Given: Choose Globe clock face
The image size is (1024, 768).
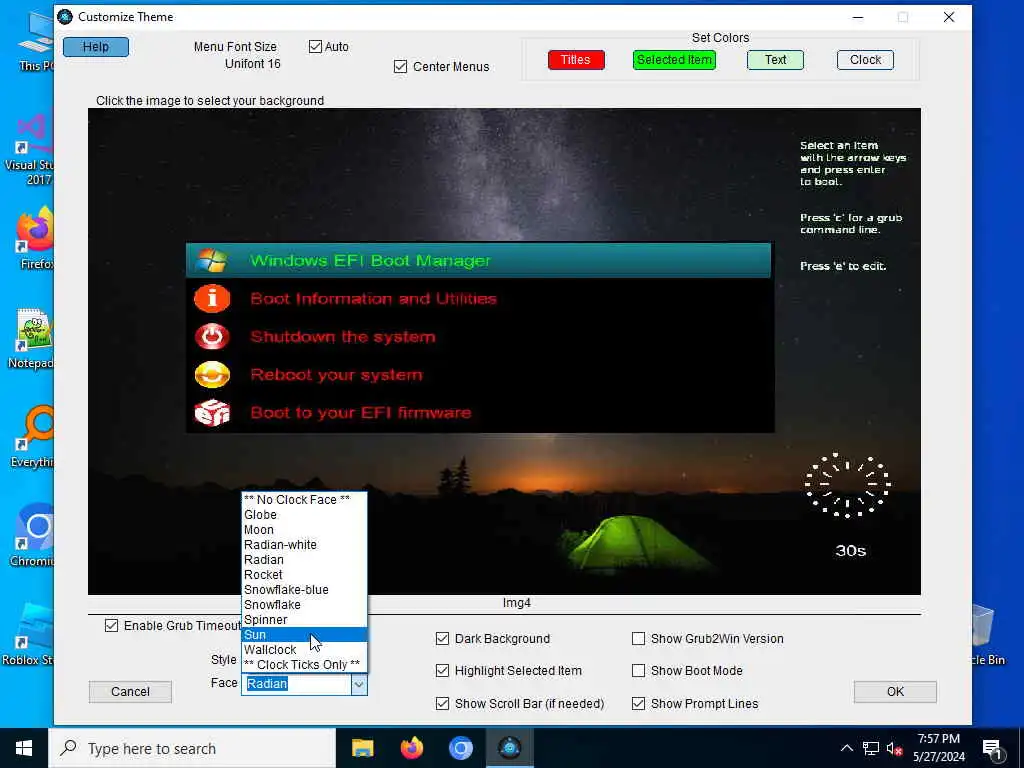Looking at the screenshot, I should click(x=304, y=515).
